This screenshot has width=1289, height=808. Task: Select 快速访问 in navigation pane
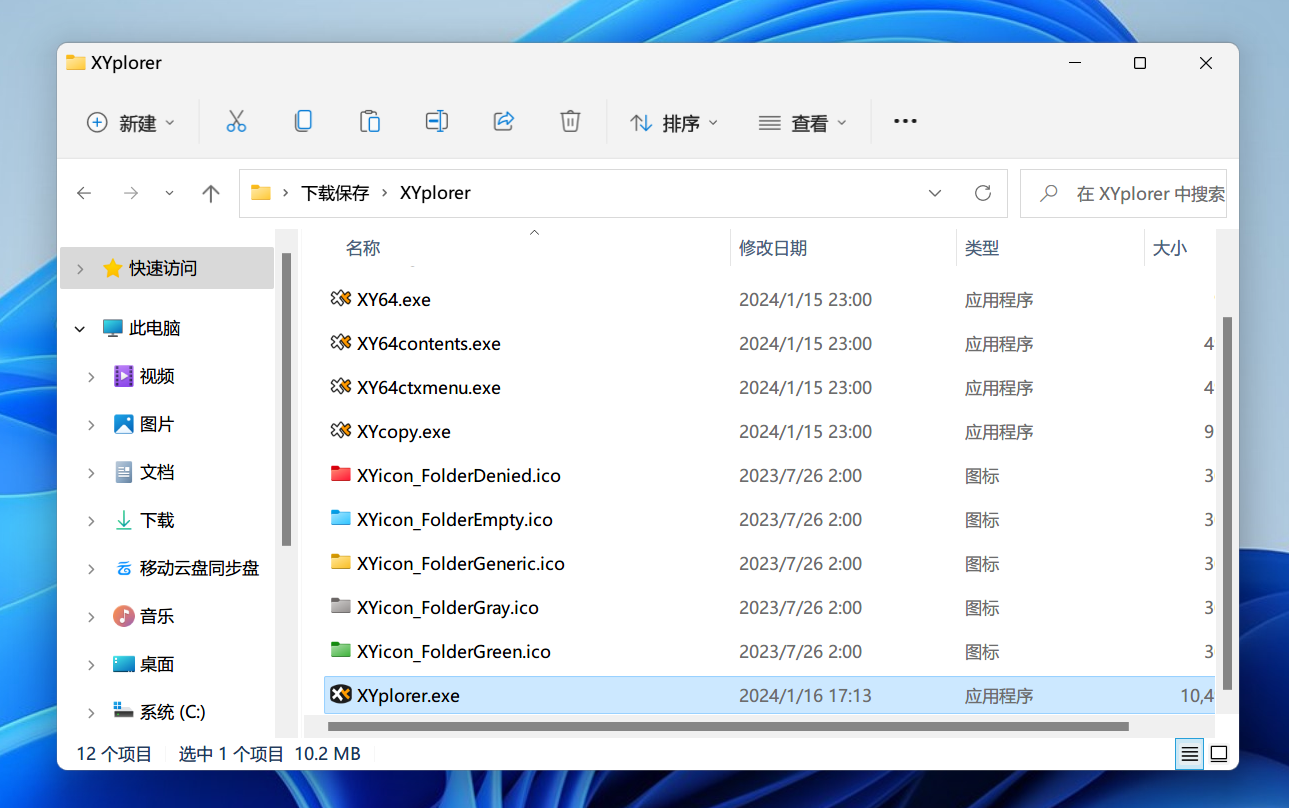[x=163, y=268]
